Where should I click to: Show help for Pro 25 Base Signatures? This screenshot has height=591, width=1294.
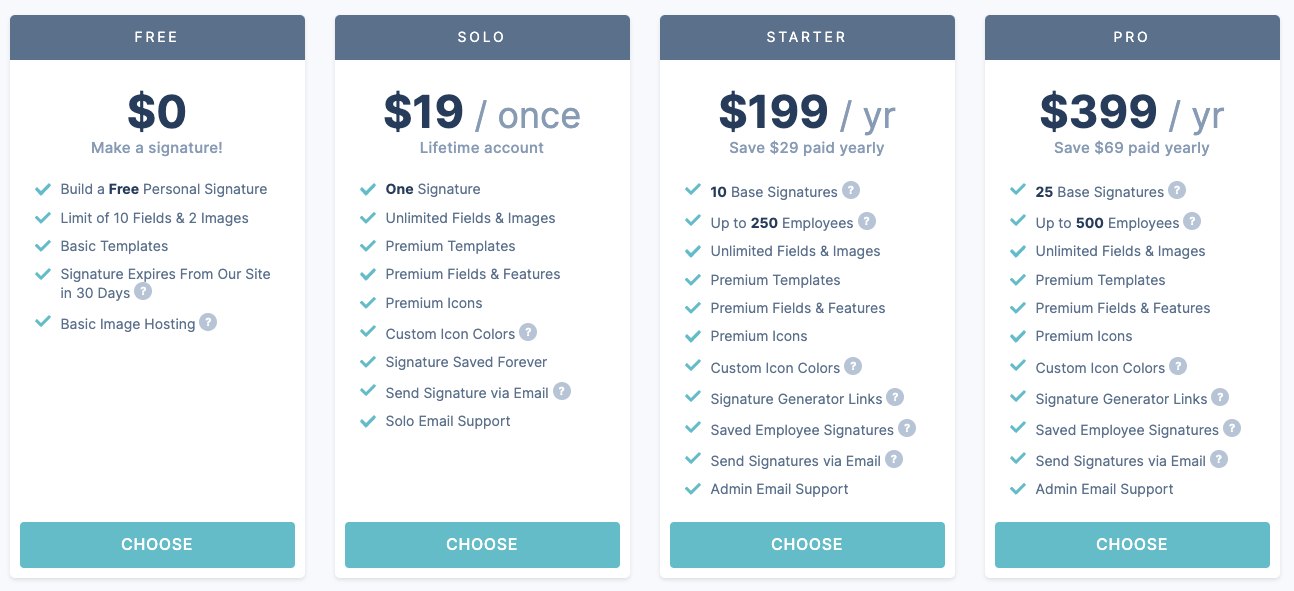1177,190
